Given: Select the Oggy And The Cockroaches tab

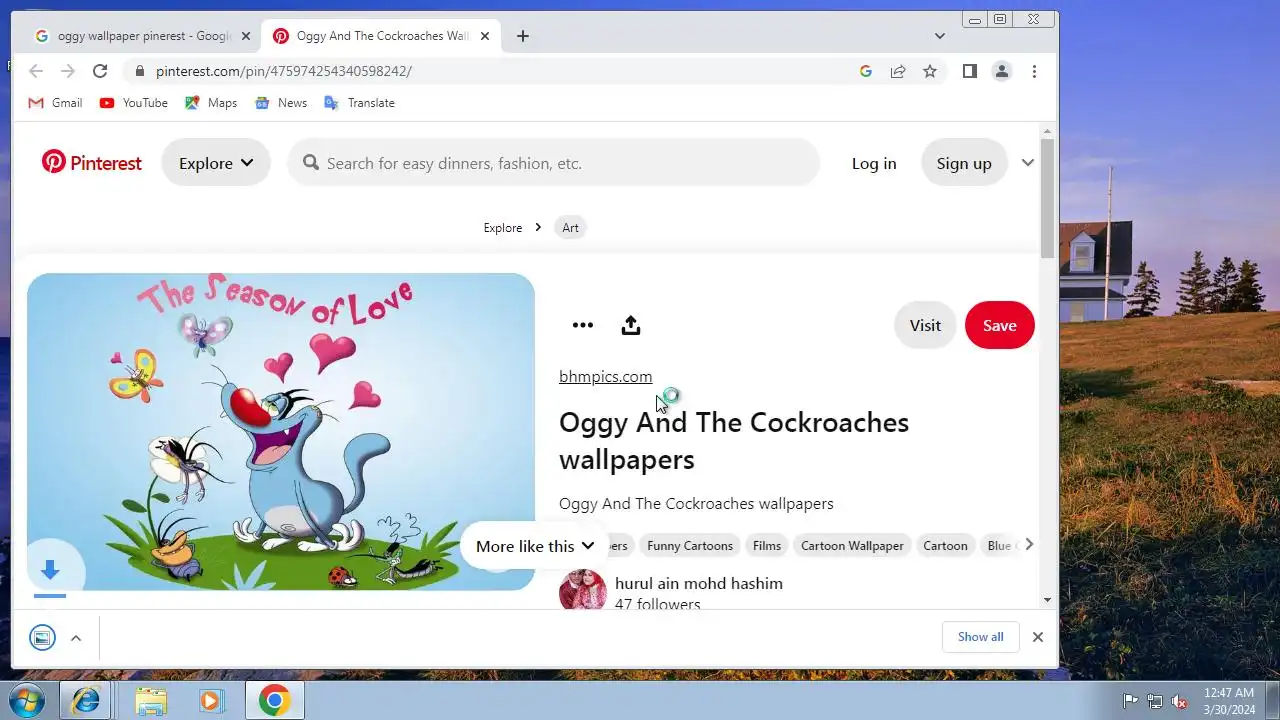Looking at the screenshot, I should point(380,36).
